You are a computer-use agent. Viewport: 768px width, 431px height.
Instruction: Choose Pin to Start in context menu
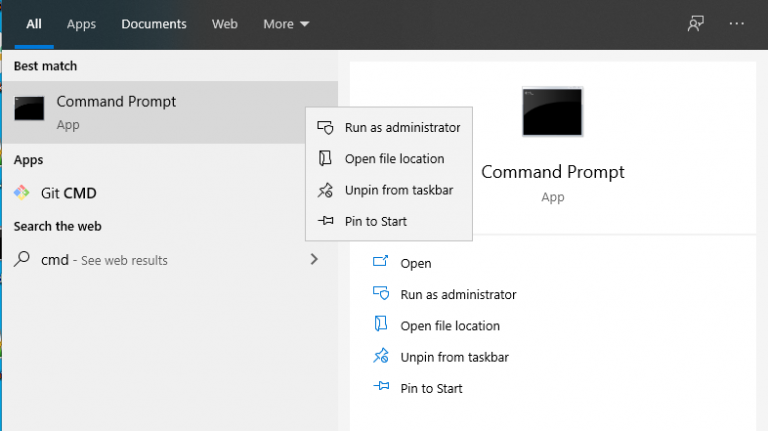[375, 221]
